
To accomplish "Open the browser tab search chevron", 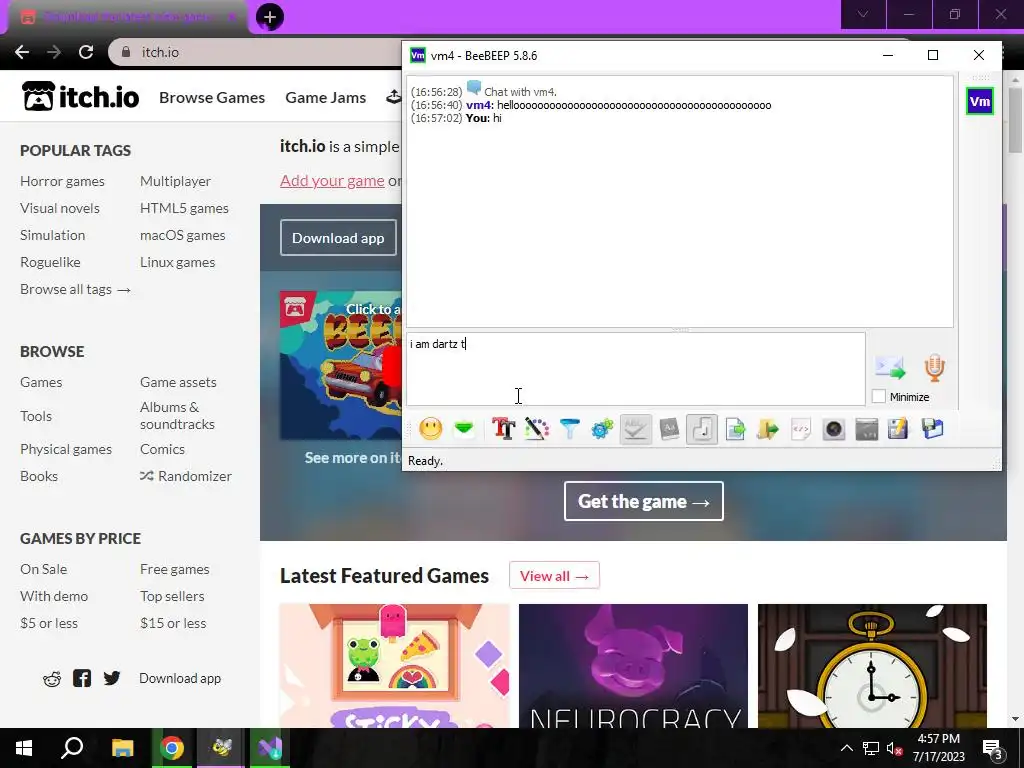I will pyautogui.click(x=863, y=14).
